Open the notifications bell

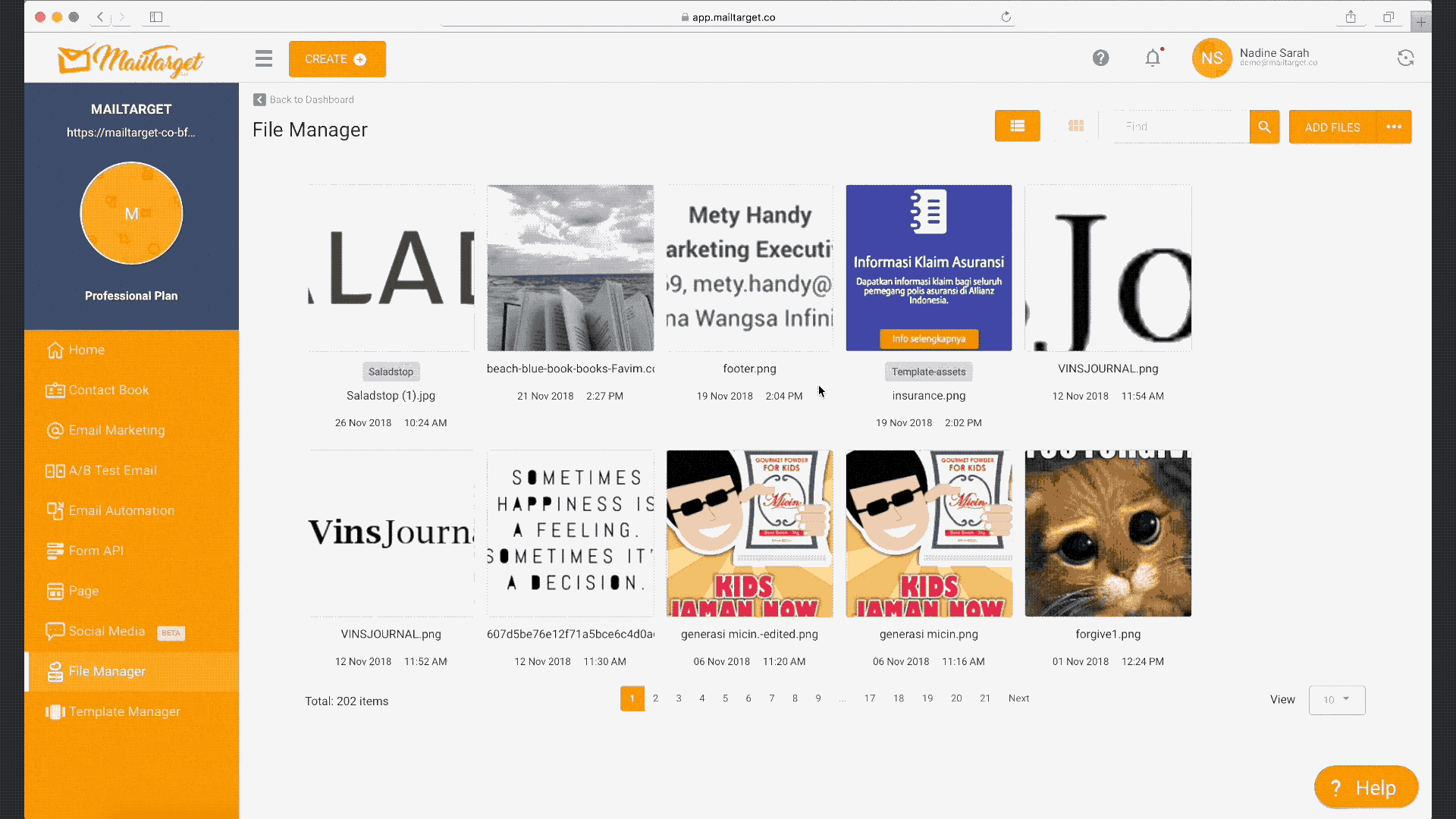(1153, 58)
